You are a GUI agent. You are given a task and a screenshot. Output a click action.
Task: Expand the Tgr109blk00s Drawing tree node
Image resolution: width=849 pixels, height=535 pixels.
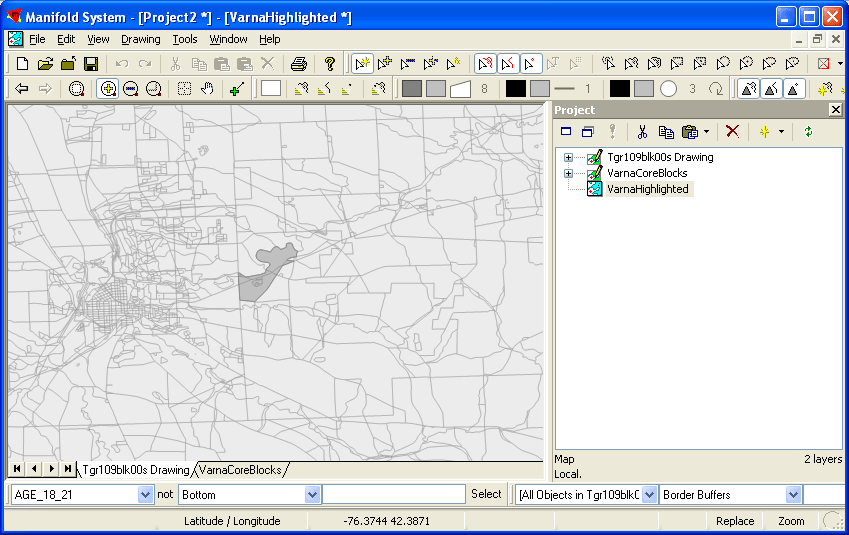(568, 157)
